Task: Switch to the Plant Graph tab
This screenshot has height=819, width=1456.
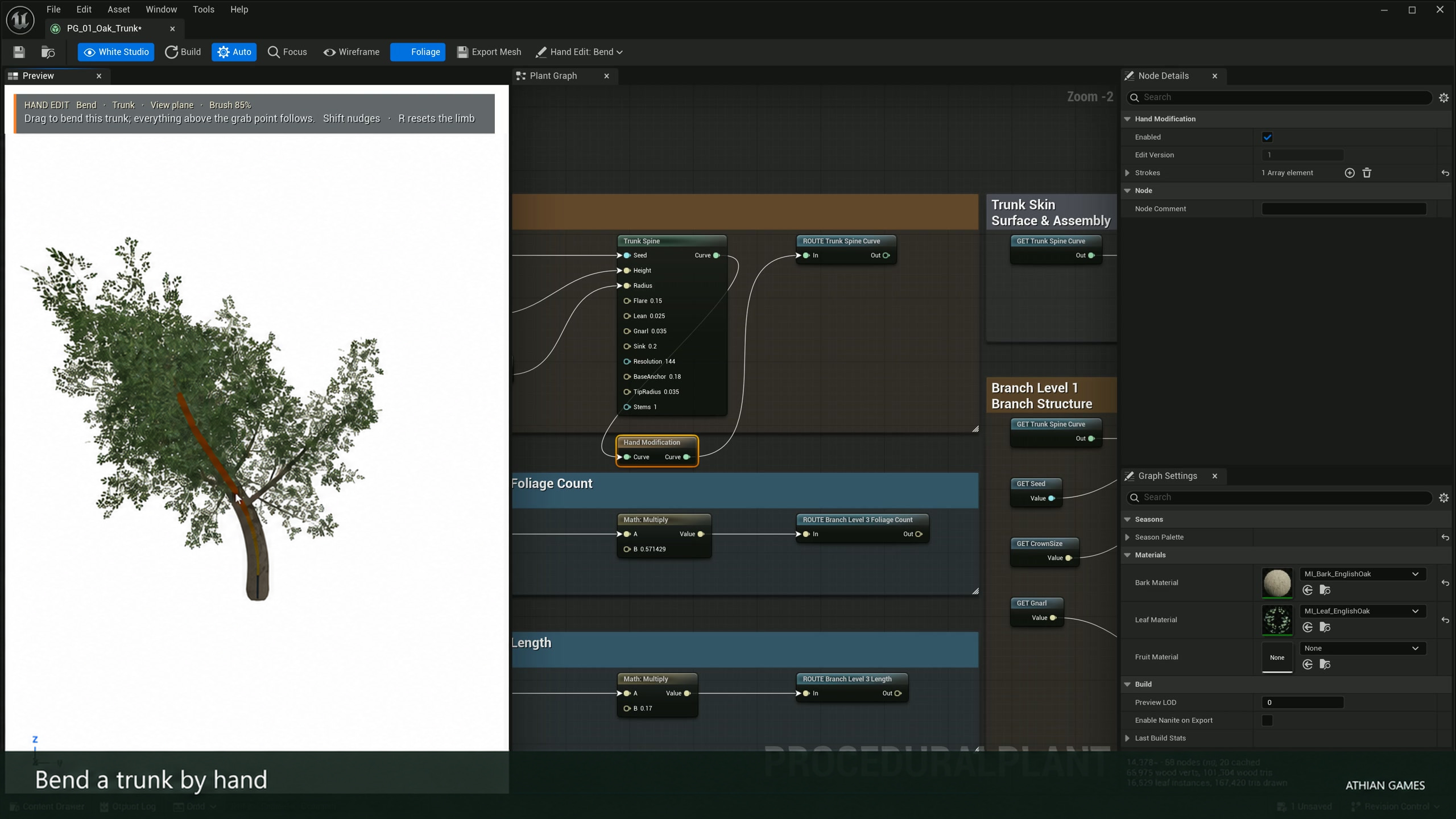Action: (x=553, y=76)
